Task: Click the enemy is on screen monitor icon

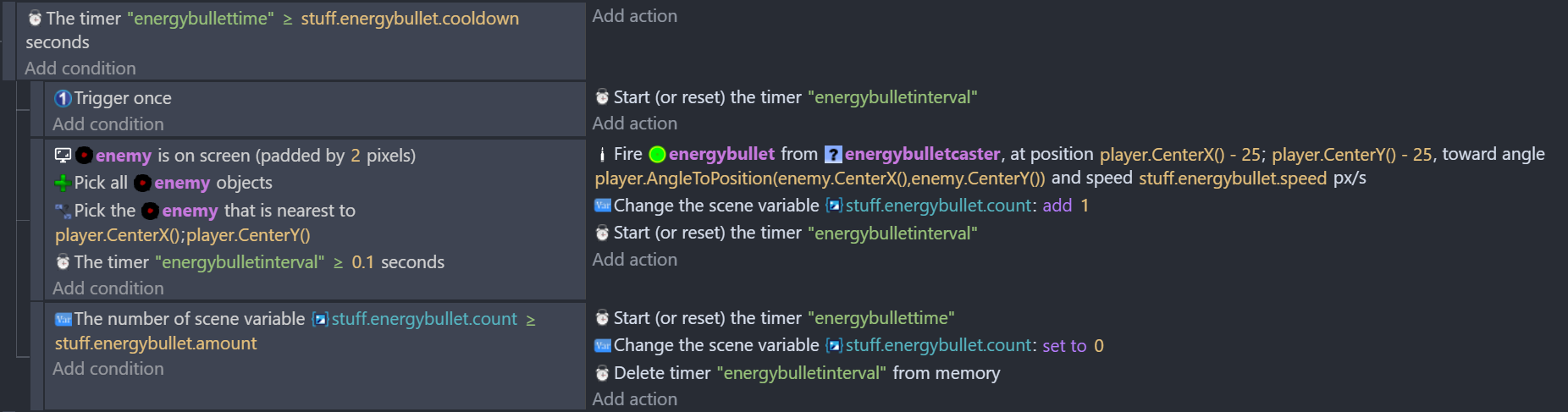Action: tap(63, 156)
